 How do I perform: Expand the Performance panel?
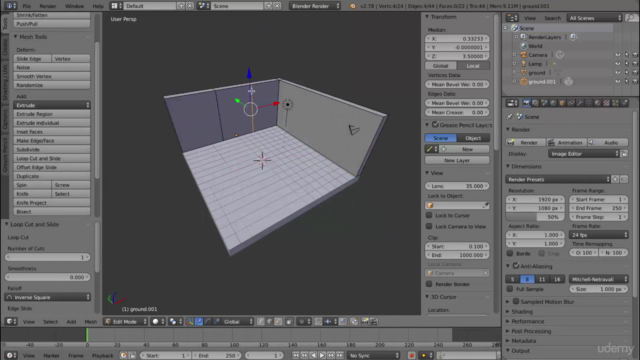(527, 321)
